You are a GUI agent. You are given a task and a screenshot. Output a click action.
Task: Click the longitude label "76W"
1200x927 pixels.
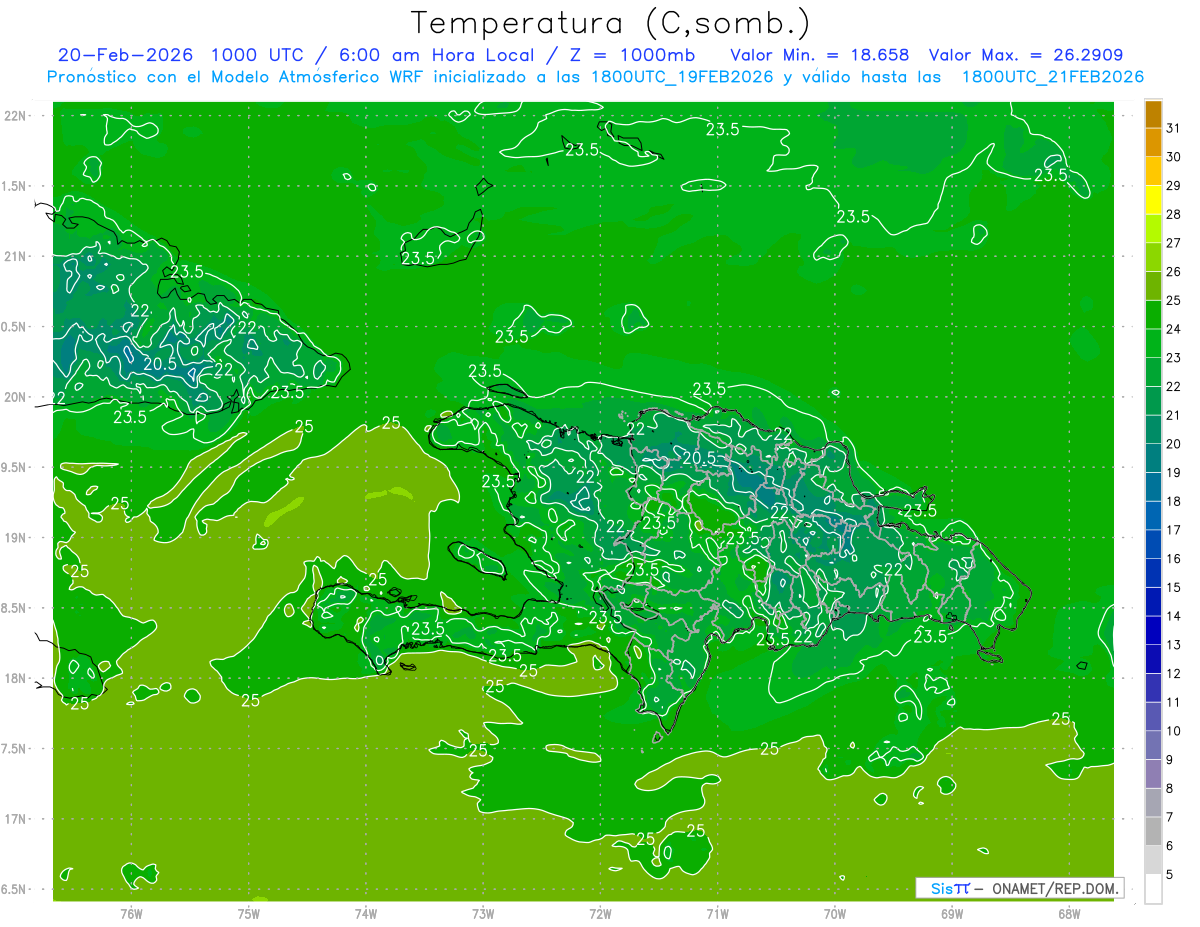pyautogui.click(x=131, y=914)
